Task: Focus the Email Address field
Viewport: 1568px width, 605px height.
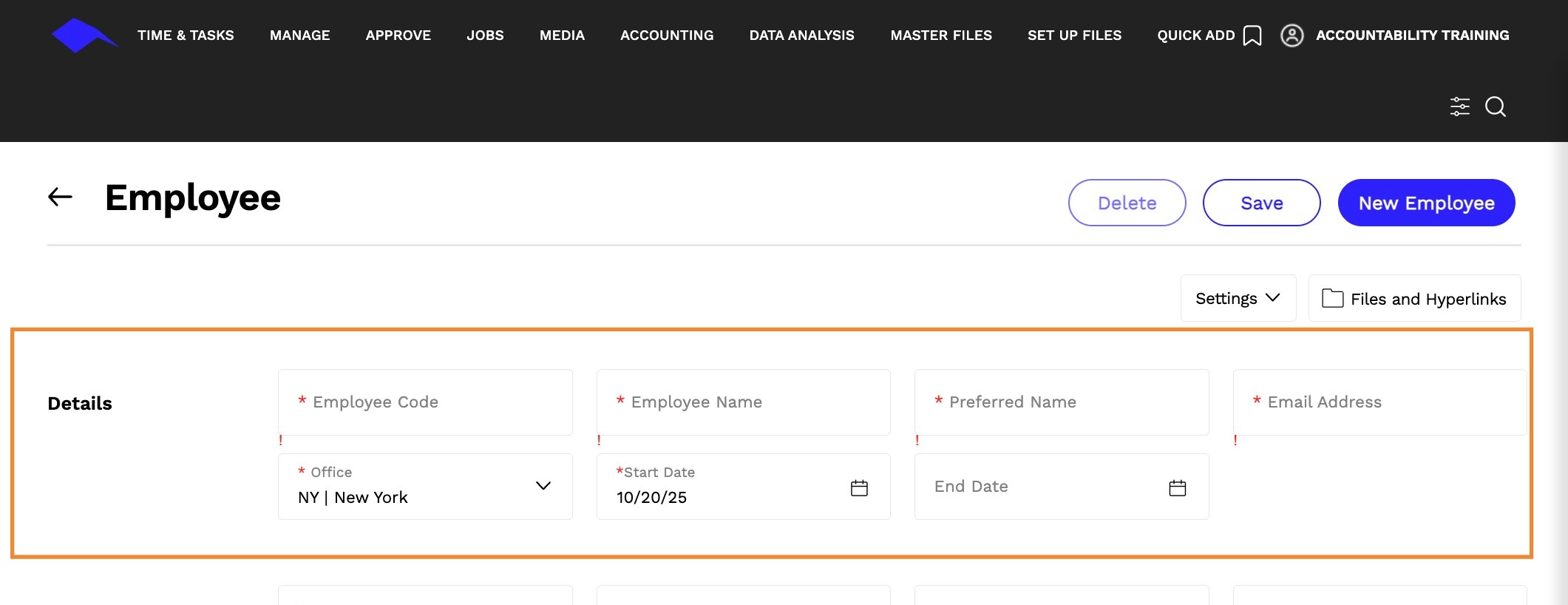Action: tap(1380, 402)
